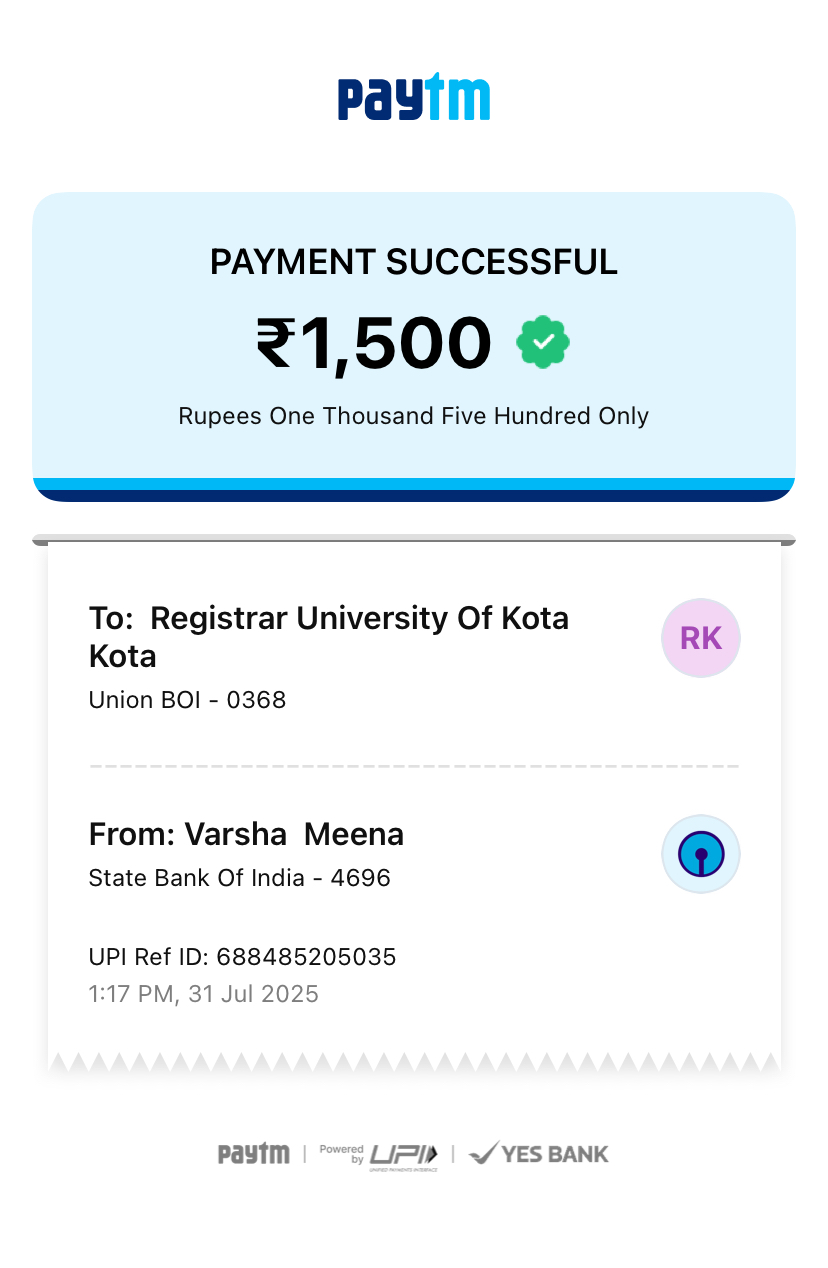The height and width of the screenshot is (1268, 828).
Task: Click State Bank Of India - 4696 account
Action: 240,878
